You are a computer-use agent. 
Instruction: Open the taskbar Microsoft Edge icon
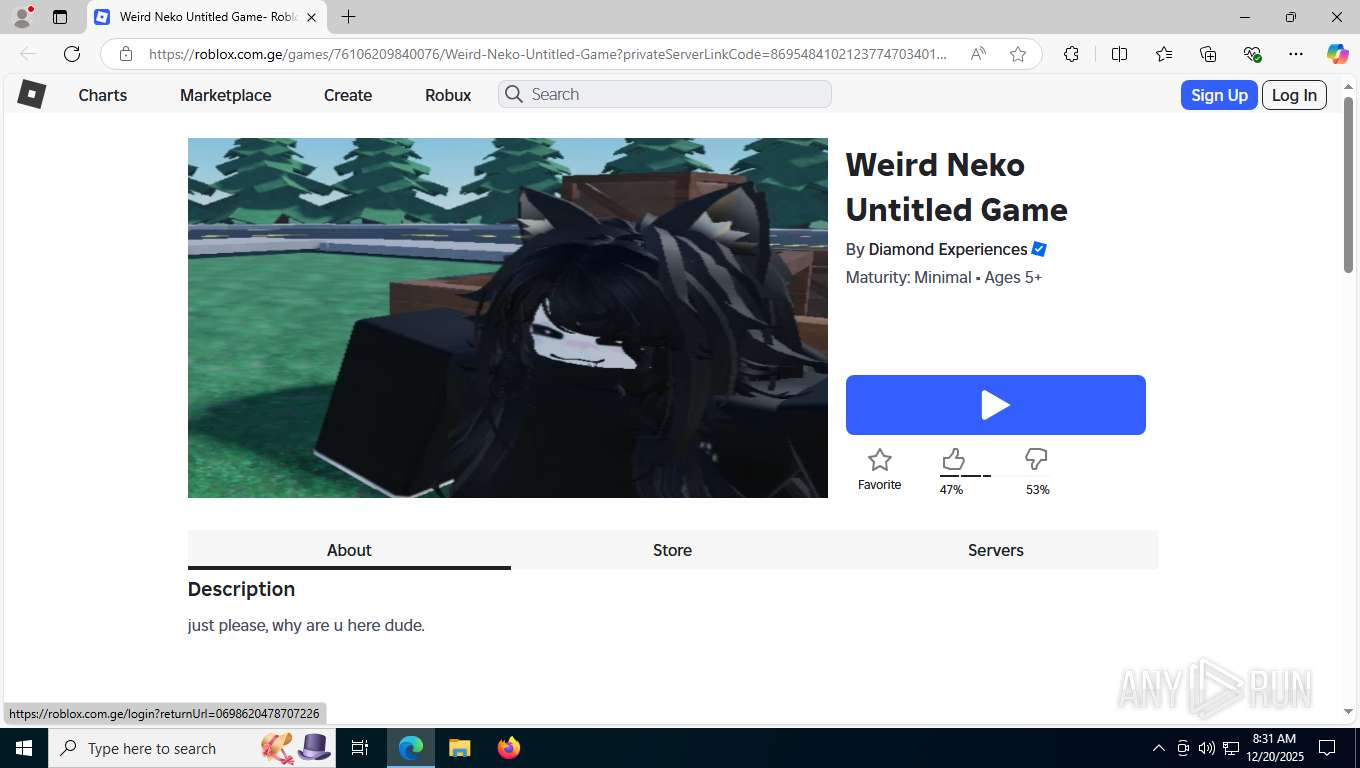pos(411,748)
